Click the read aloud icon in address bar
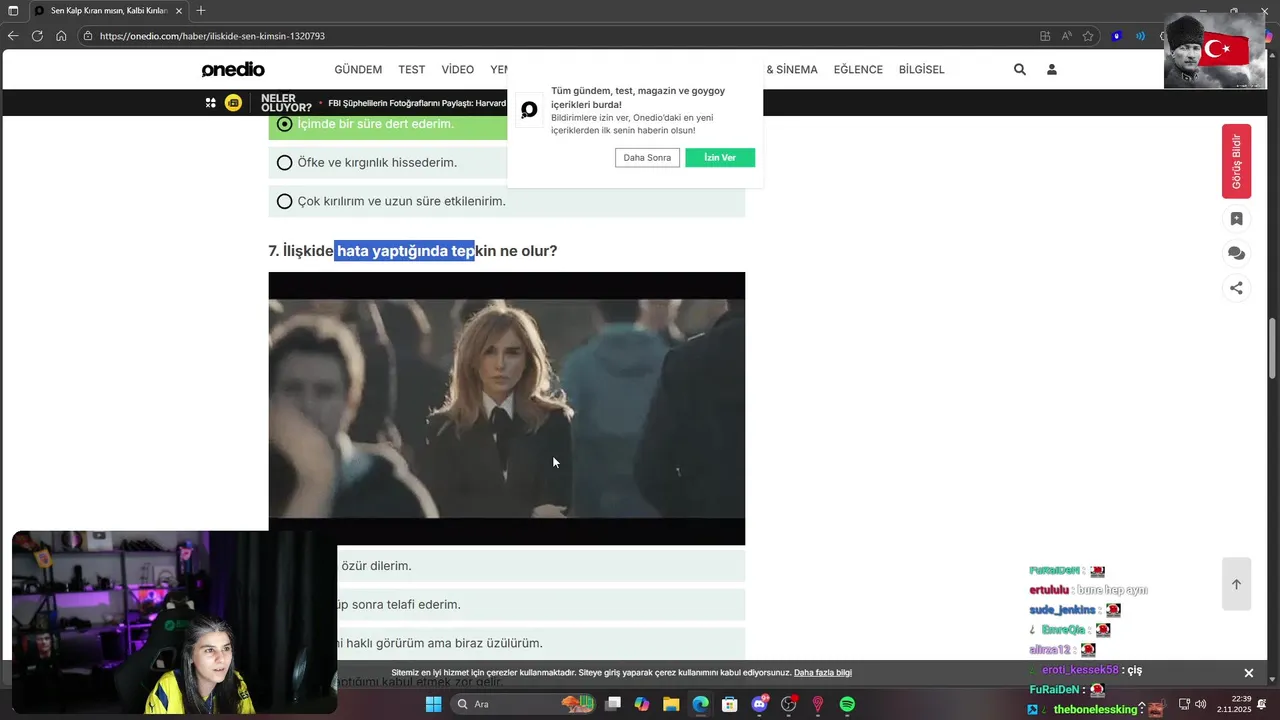Image resolution: width=1280 pixels, height=720 pixels. point(1066,36)
